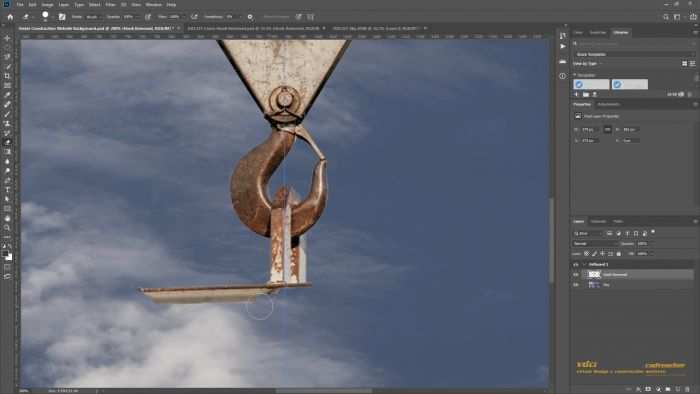Click the first library graphic thumbnail
The height and width of the screenshot is (394, 700).
[x=592, y=84]
